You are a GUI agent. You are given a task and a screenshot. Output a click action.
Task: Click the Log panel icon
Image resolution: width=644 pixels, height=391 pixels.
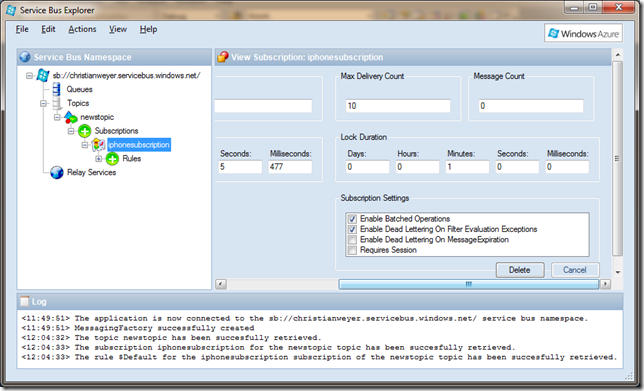click(x=25, y=301)
